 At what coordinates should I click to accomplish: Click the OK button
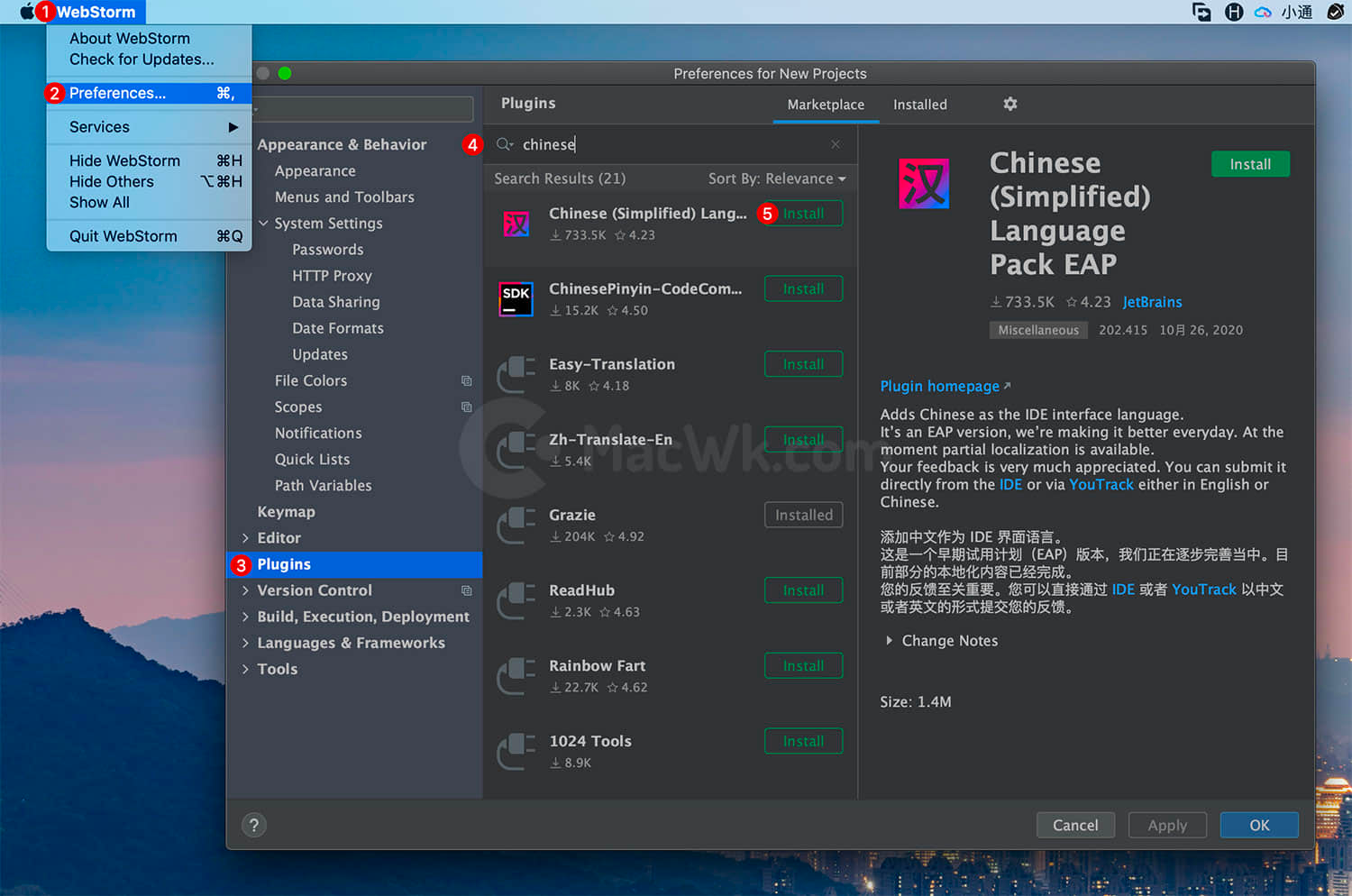coord(1259,825)
